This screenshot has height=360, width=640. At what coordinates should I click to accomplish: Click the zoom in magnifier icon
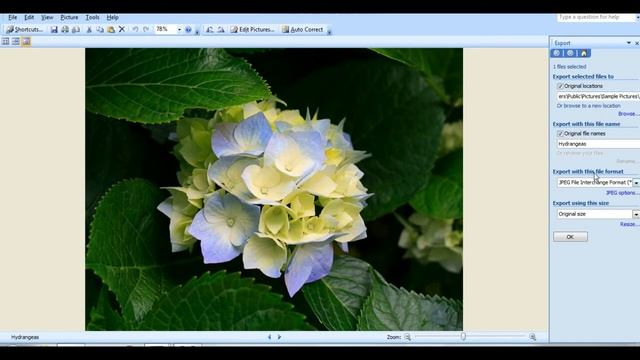(532, 337)
